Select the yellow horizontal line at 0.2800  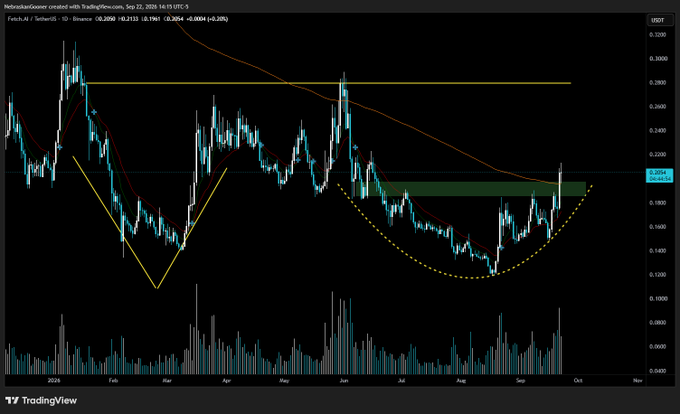point(328,83)
